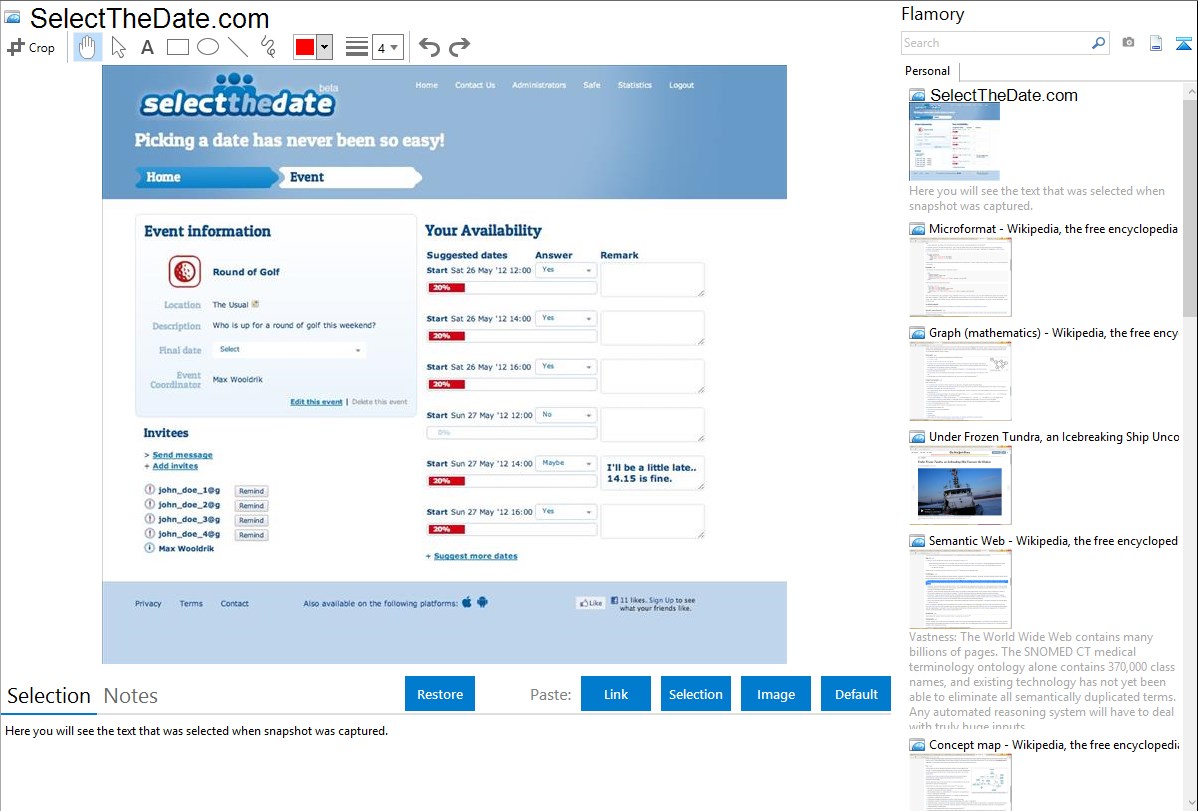1198x811 pixels.
Task: Open the Personal tab
Action: pyautogui.click(x=928, y=71)
